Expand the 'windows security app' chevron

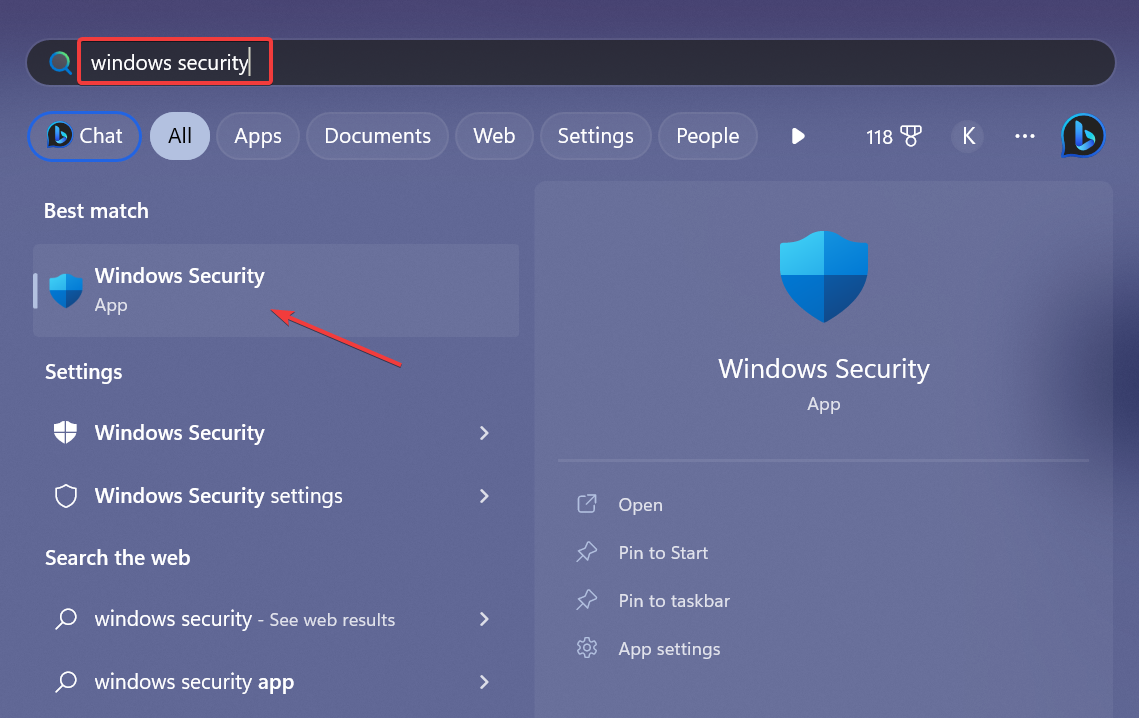(x=485, y=682)
